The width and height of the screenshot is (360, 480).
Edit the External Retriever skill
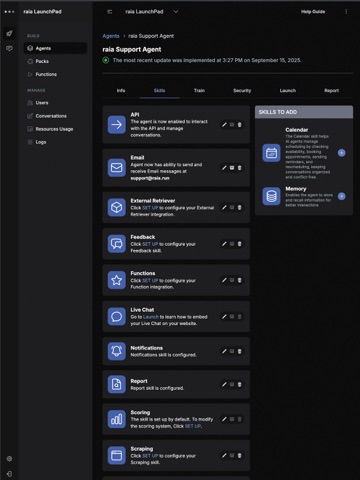[224, 207]
